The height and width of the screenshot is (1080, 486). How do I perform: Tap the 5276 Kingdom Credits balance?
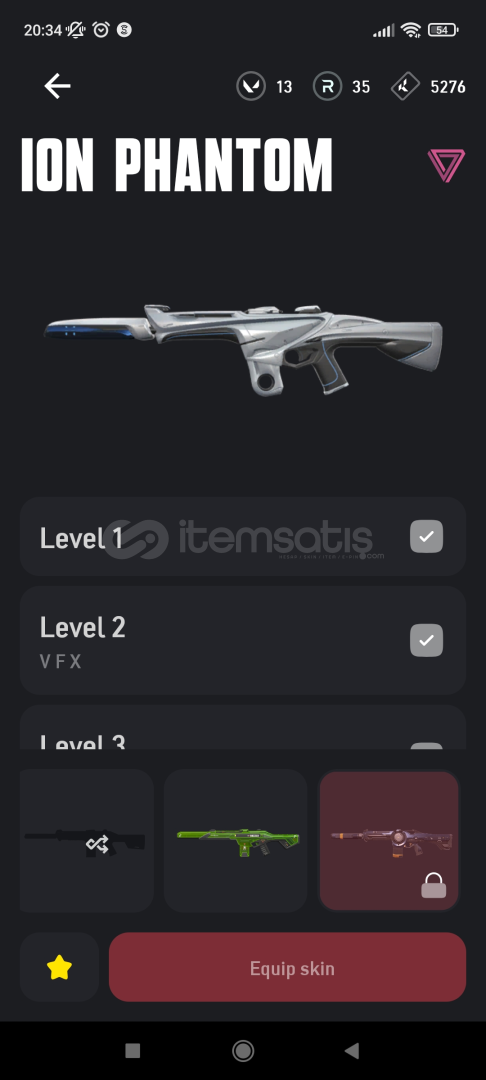(448, 87)
